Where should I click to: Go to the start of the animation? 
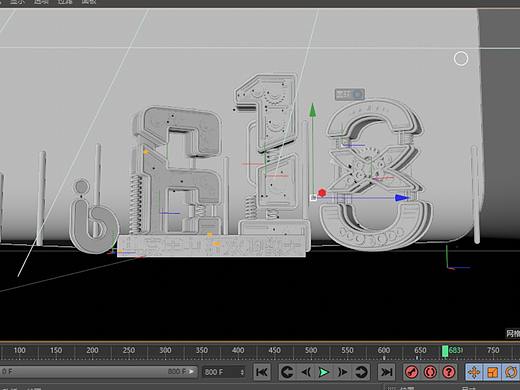[262, 372]
